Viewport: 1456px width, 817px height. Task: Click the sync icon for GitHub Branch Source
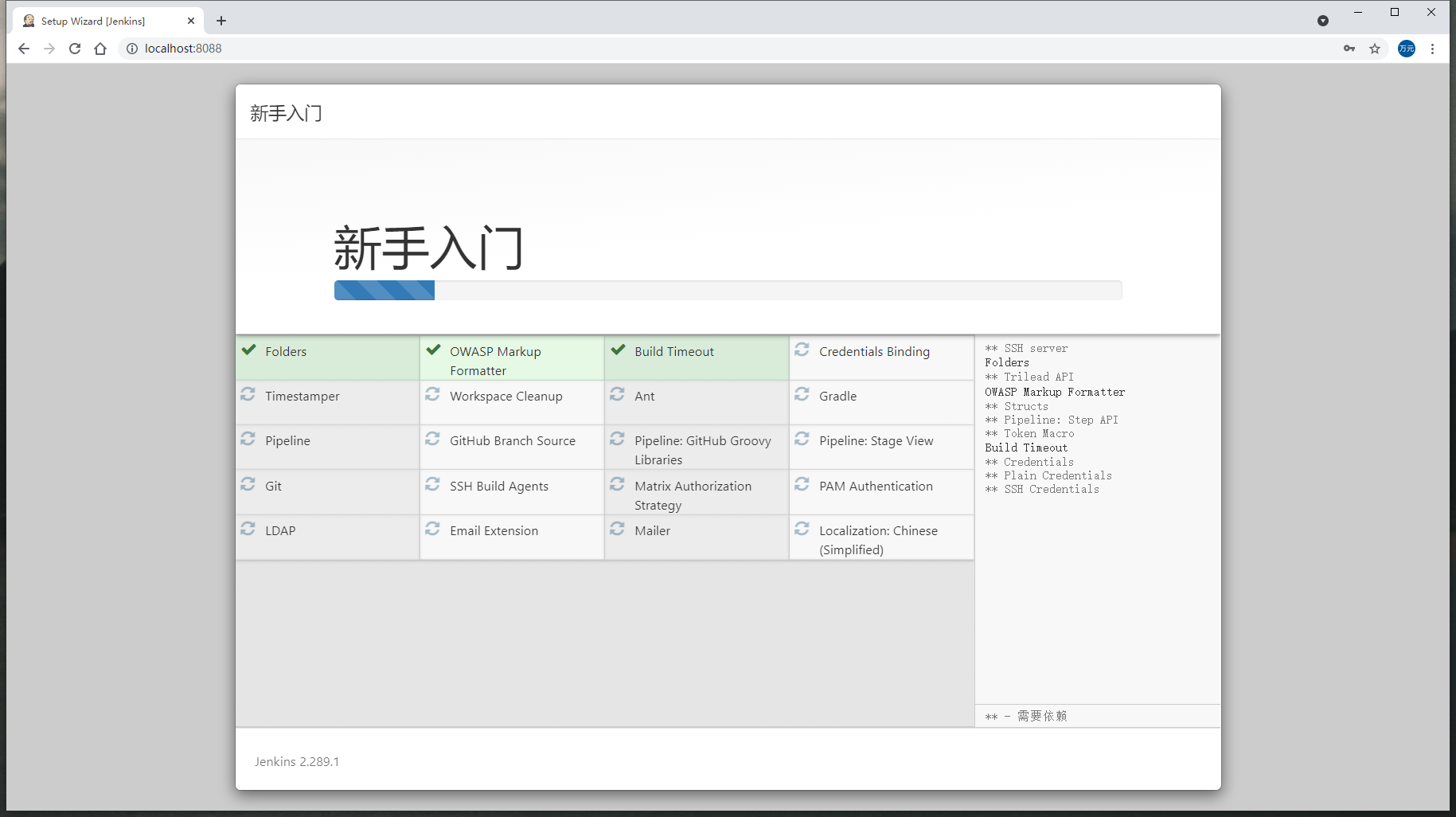[432, 439]
